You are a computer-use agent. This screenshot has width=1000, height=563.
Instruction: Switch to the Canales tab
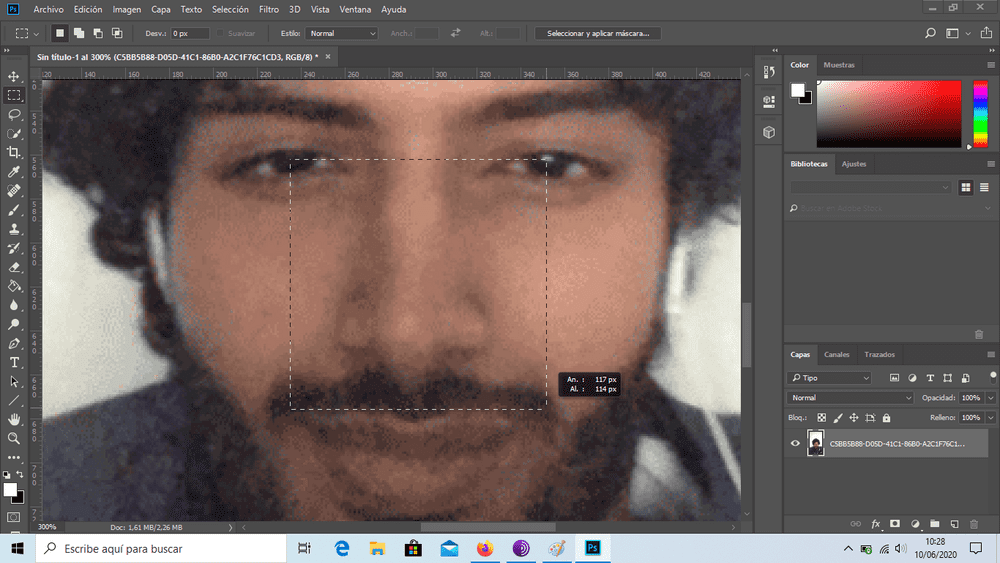836,355
